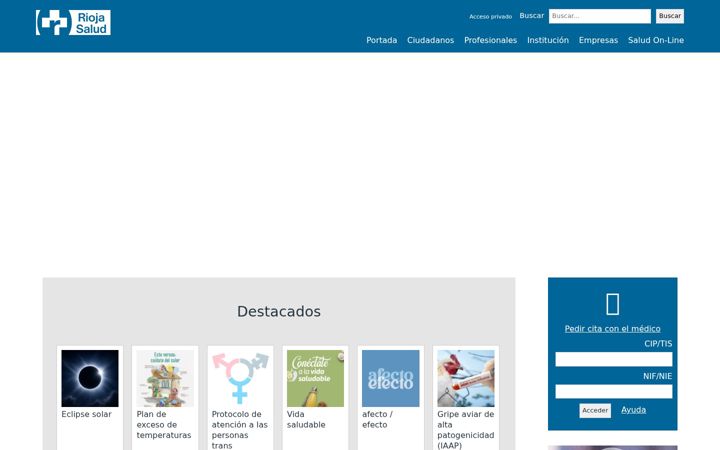Image resolution: width=720 pixels, height=450 pixels.
Task: Open the Empresas menu item
Action: (x=598, y=40)
